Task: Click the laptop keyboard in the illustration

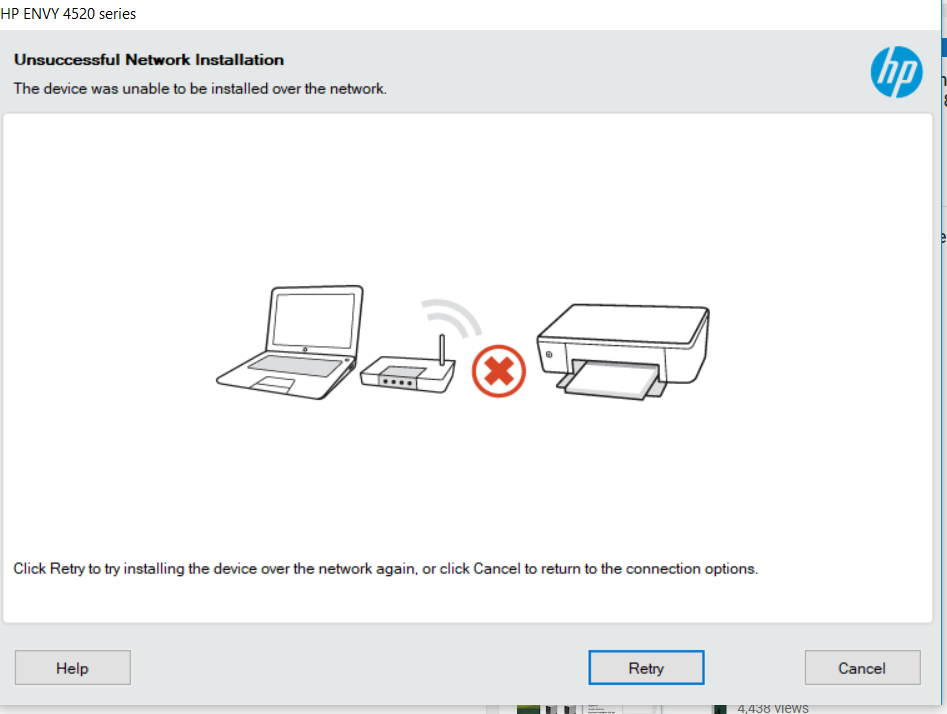Action: tap(295, 366)
